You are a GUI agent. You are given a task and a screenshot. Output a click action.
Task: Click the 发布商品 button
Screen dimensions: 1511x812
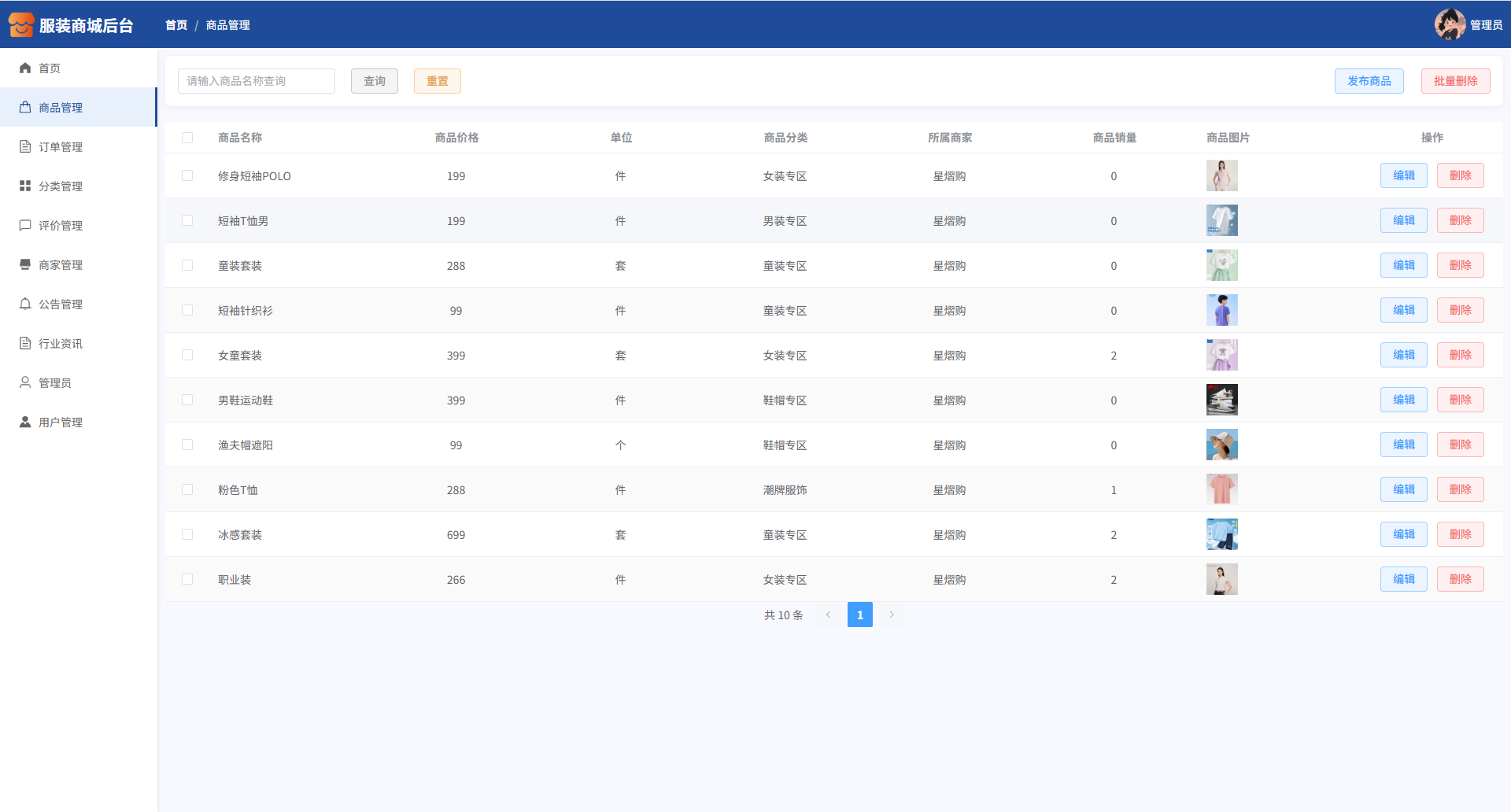pos(1369,81)
